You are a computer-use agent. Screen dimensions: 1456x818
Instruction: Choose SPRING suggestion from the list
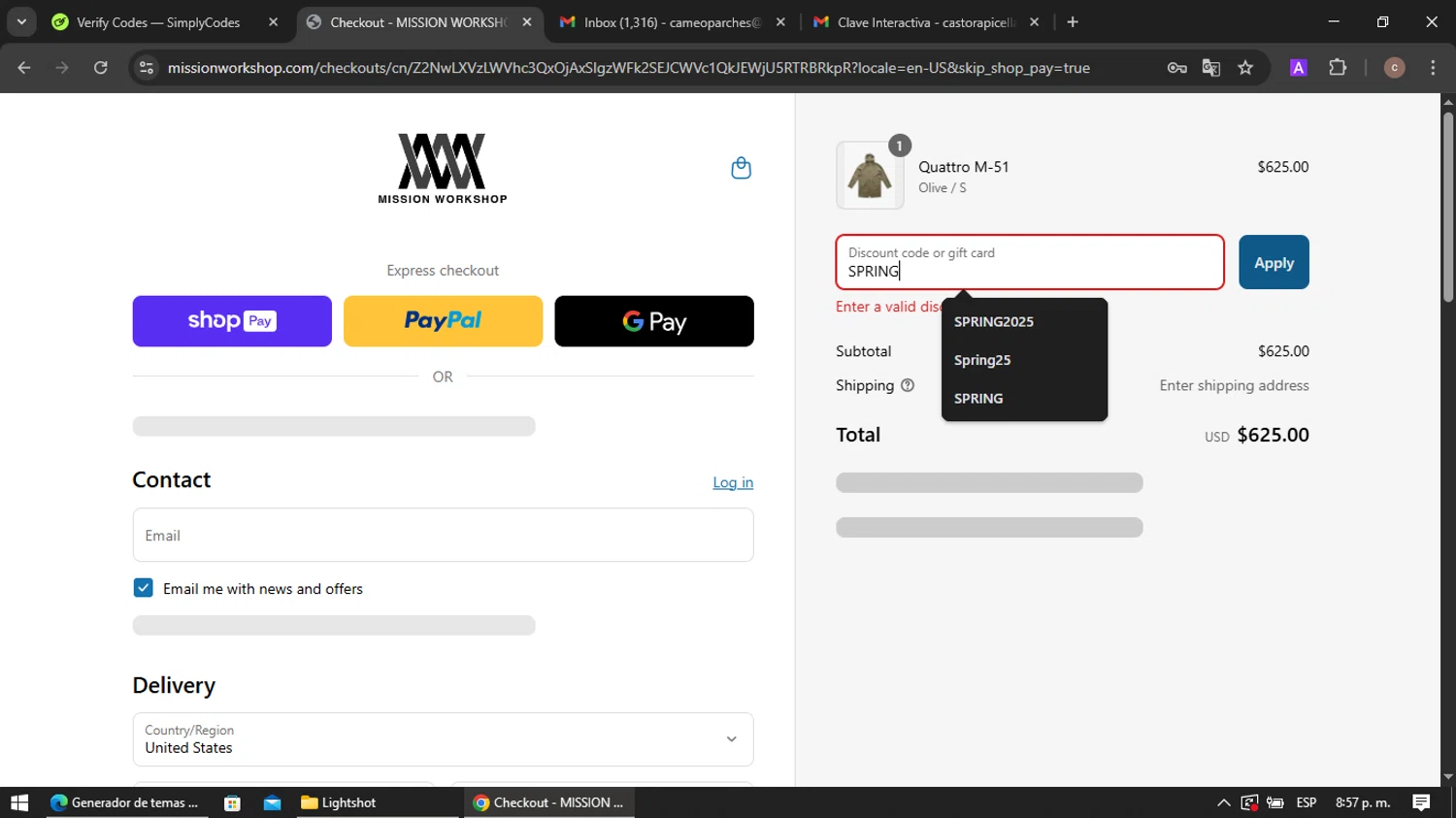pos(1024,398)
